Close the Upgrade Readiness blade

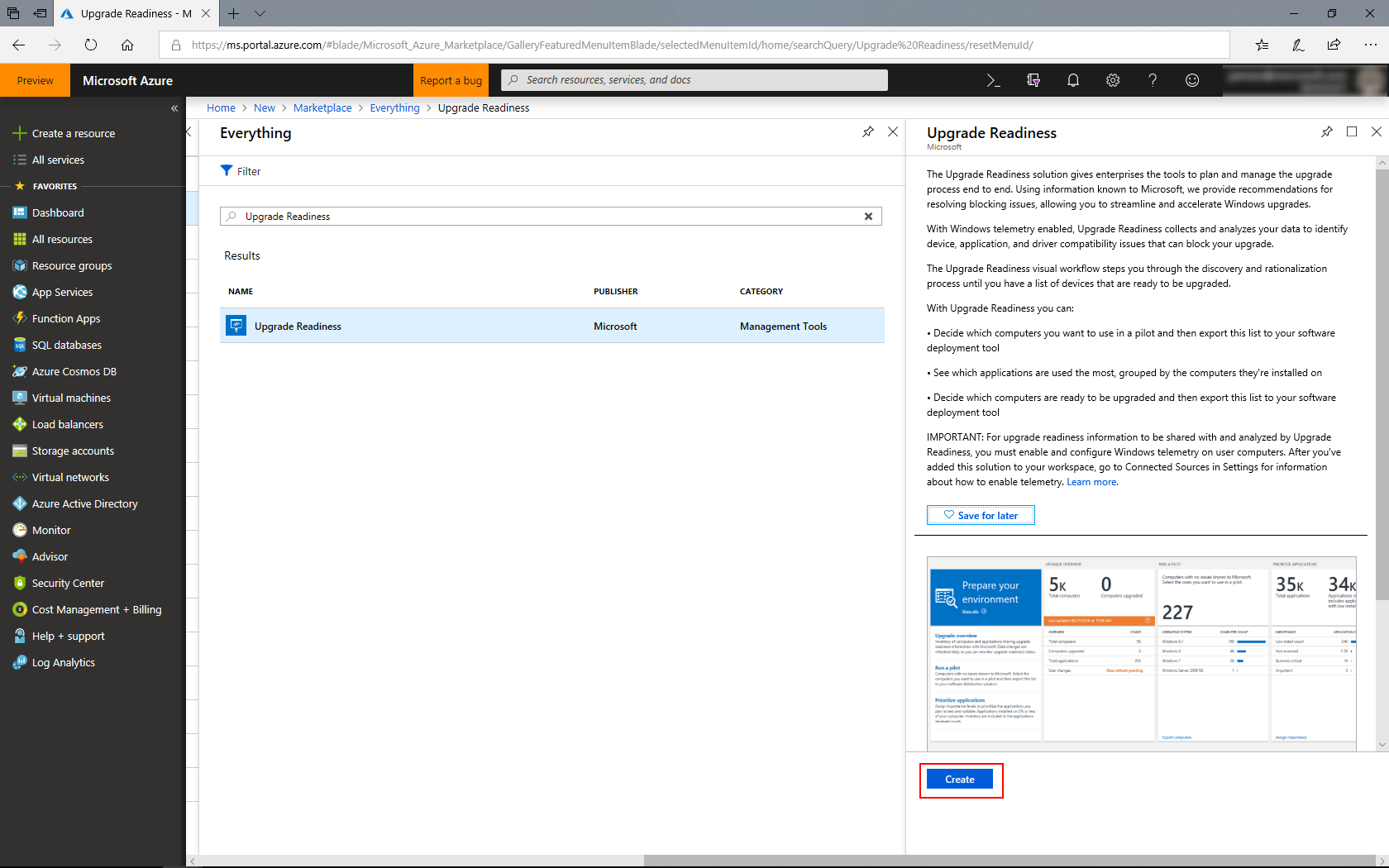1377,131
